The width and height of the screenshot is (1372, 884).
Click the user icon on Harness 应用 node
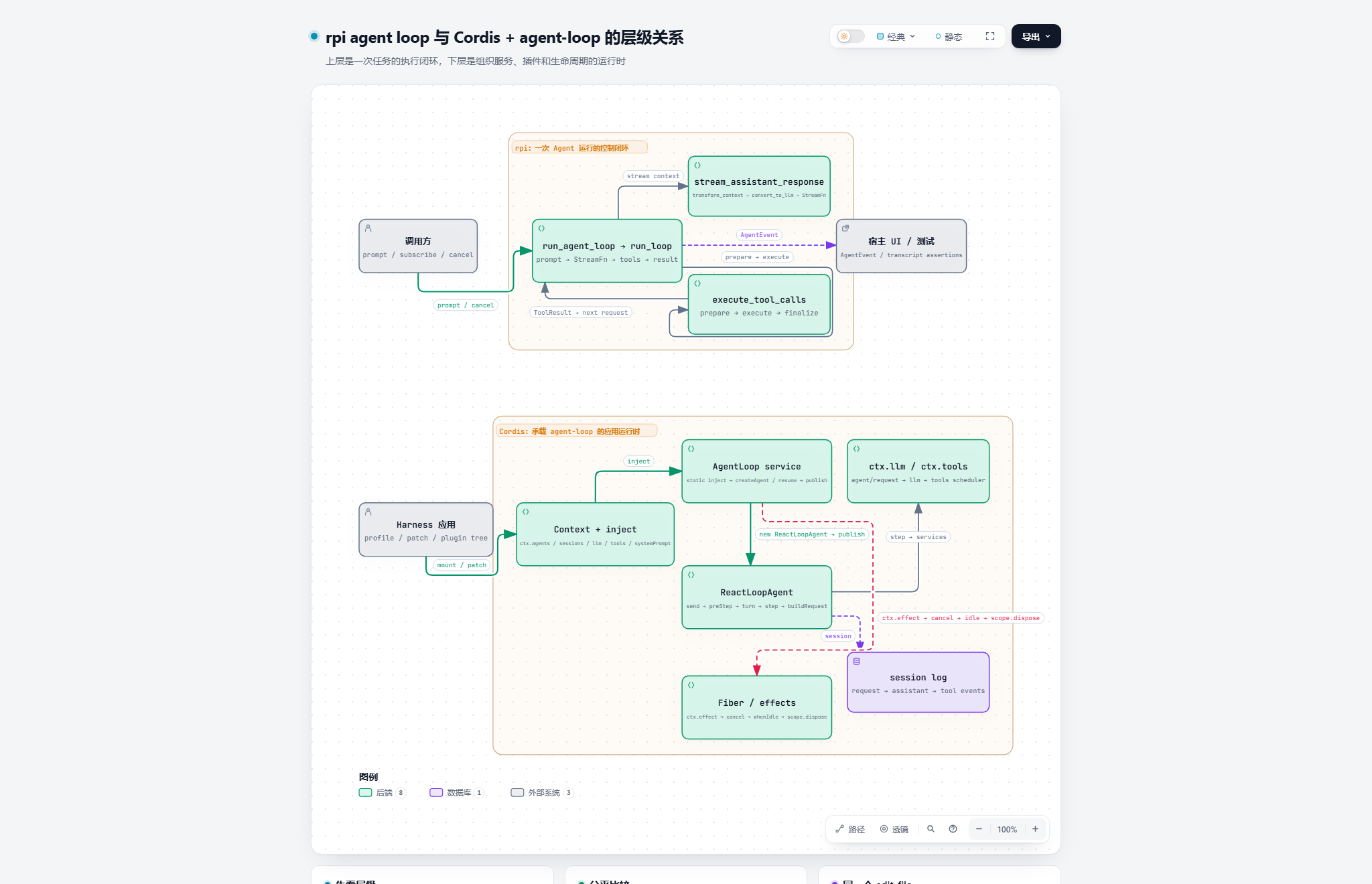pyautogui.click(x=368, y=512)
